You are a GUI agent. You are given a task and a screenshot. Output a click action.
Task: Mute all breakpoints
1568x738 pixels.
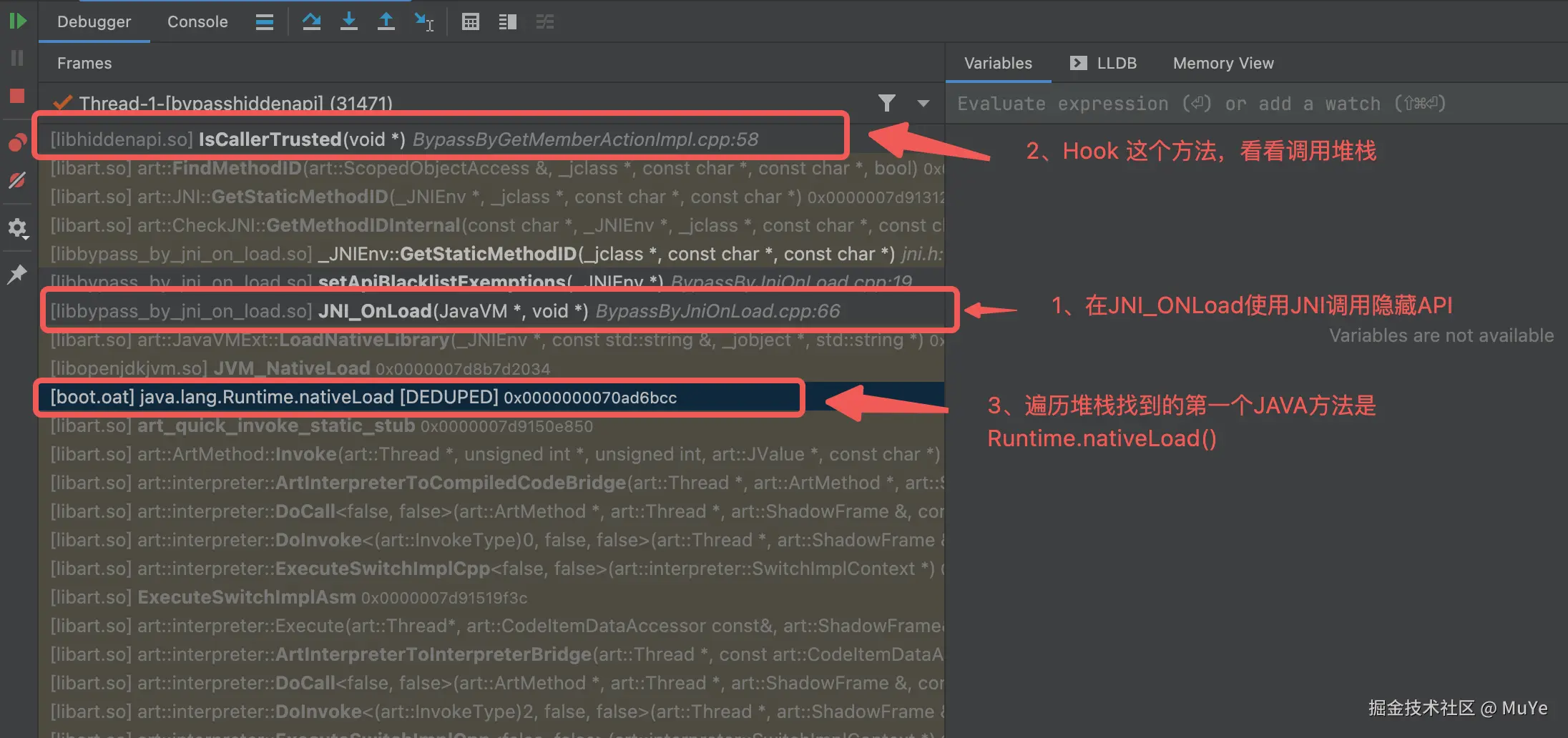(x=18, y=180)
